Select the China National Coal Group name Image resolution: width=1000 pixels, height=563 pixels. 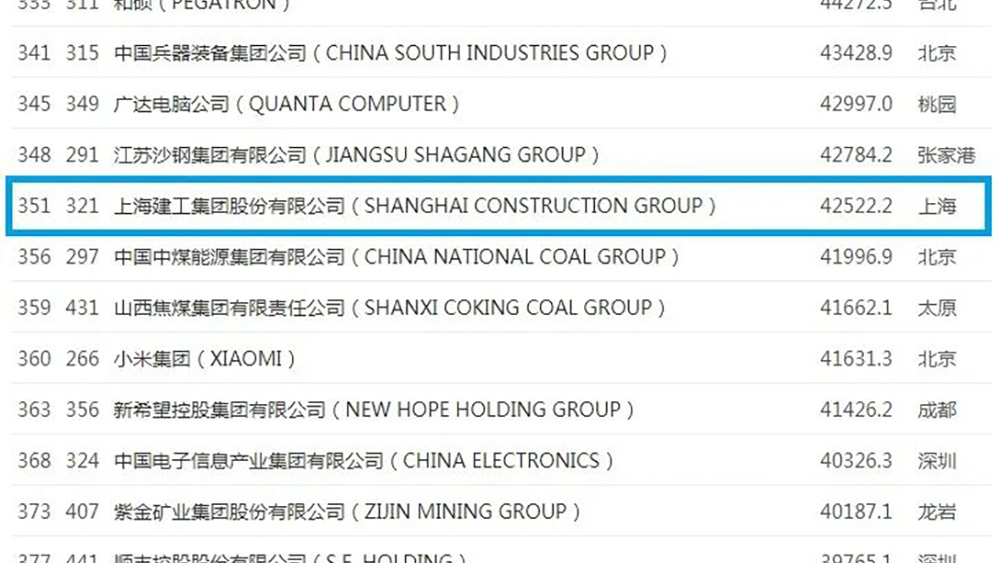(397, 257)
